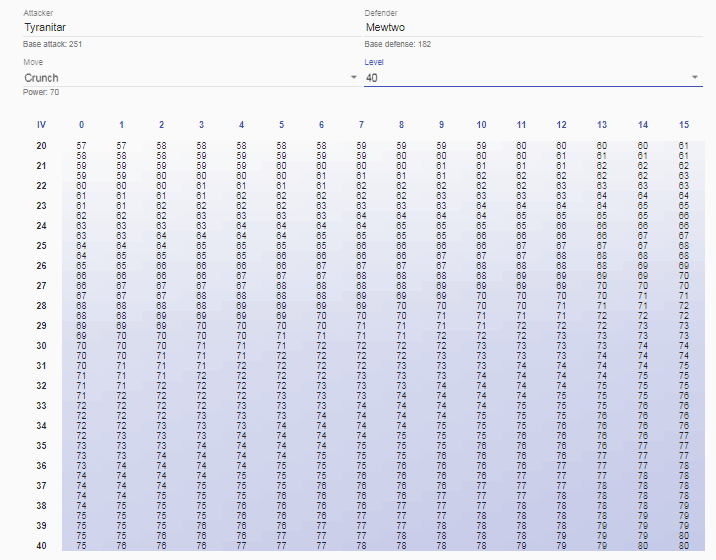Screen dimensions: 716x560
Task: Click the Attacker field containing Tyranitar
Action: (192, 27)
